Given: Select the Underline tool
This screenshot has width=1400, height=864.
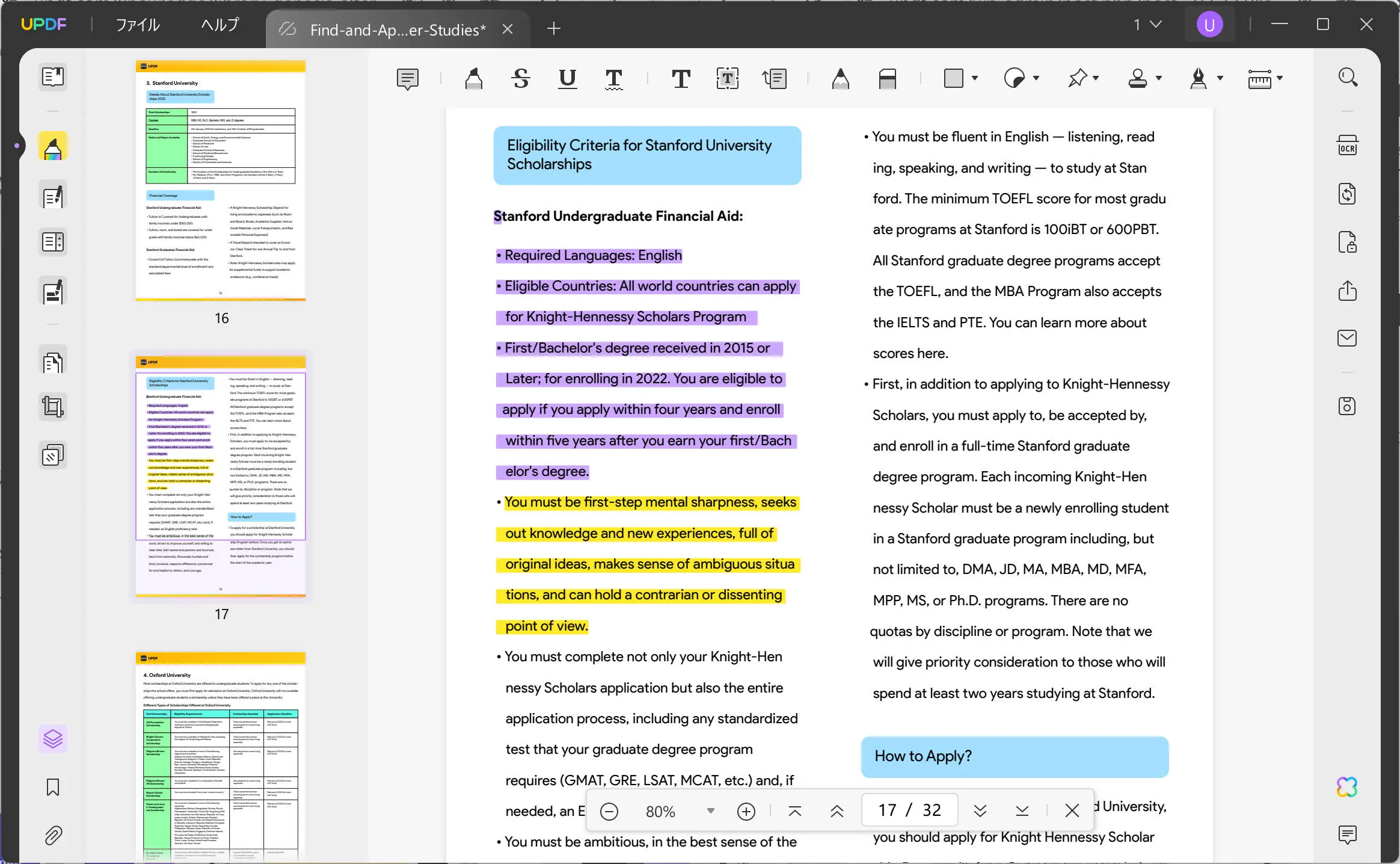Looking at the screenshot, I should [x=567, y=79].
